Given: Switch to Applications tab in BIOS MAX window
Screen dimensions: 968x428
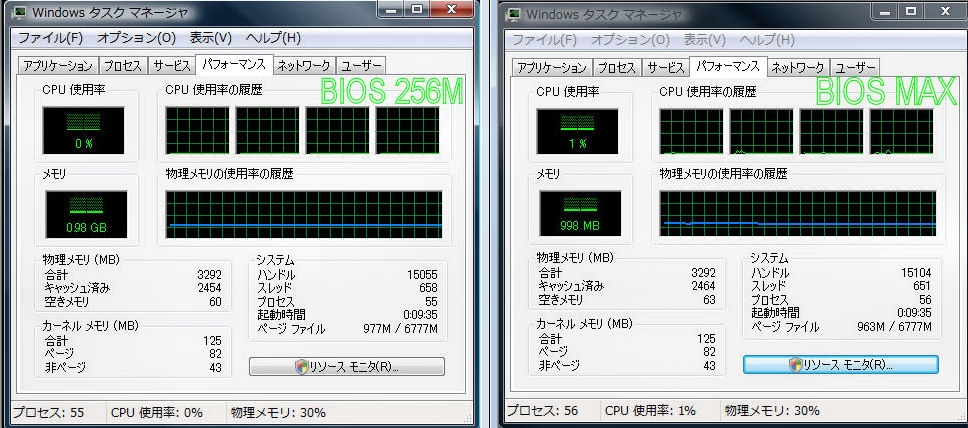Looking at the screenshot, I should point(552,68).
